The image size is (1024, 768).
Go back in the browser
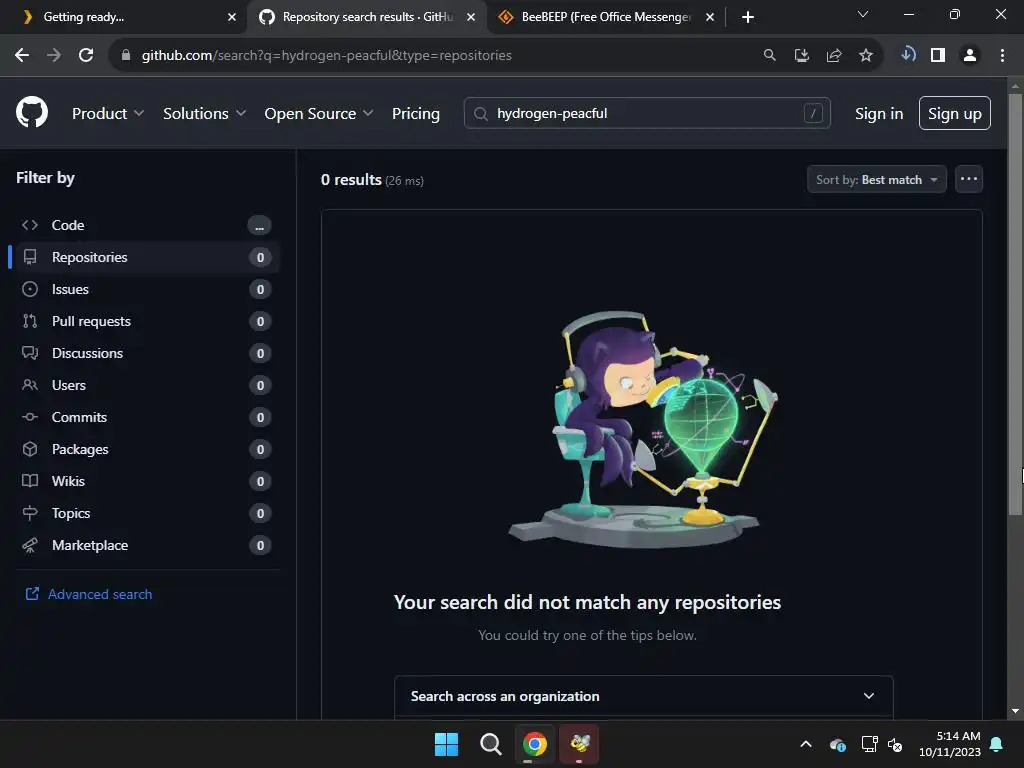point(22,56)
